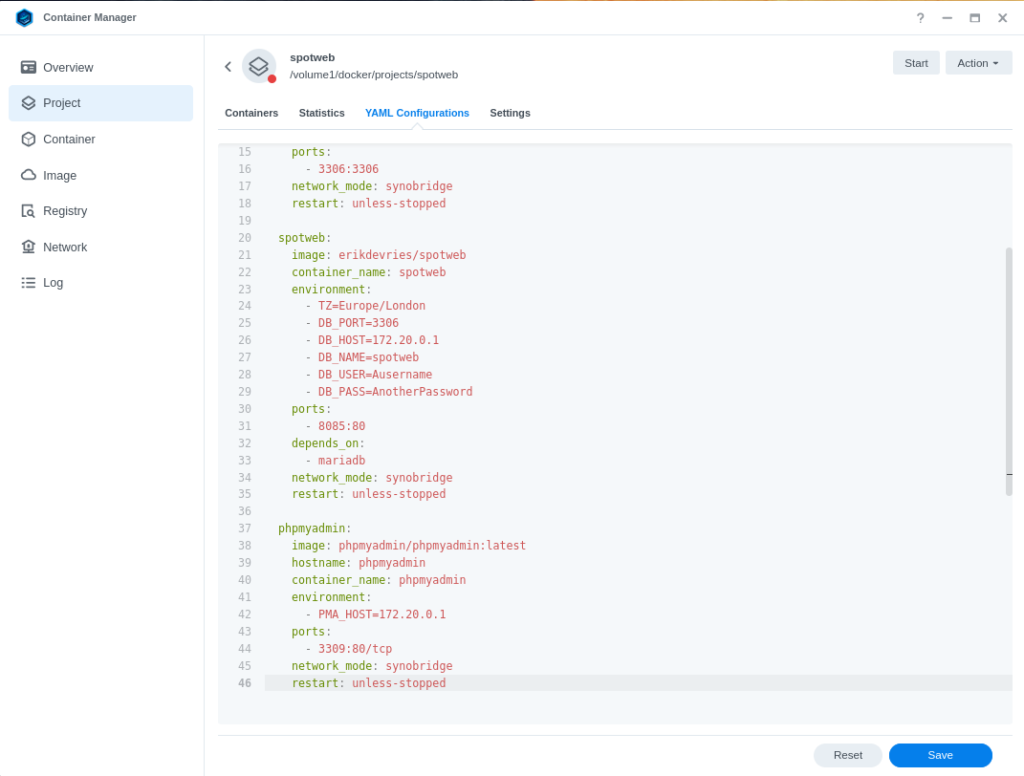Open the Overview page
The image size is (1024, 776).
click(101, 67)
